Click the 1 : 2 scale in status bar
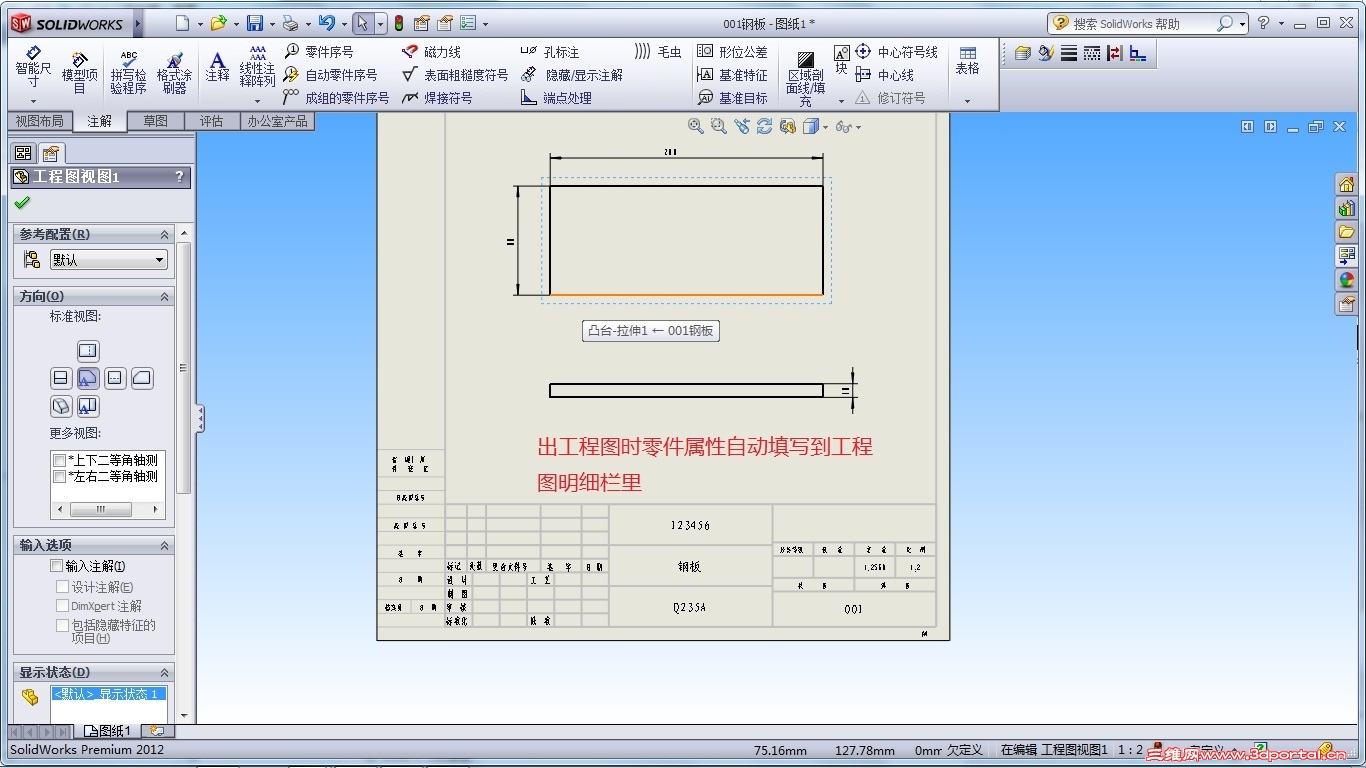This screenshot has height=768, width=1366. click(1130, 750)
